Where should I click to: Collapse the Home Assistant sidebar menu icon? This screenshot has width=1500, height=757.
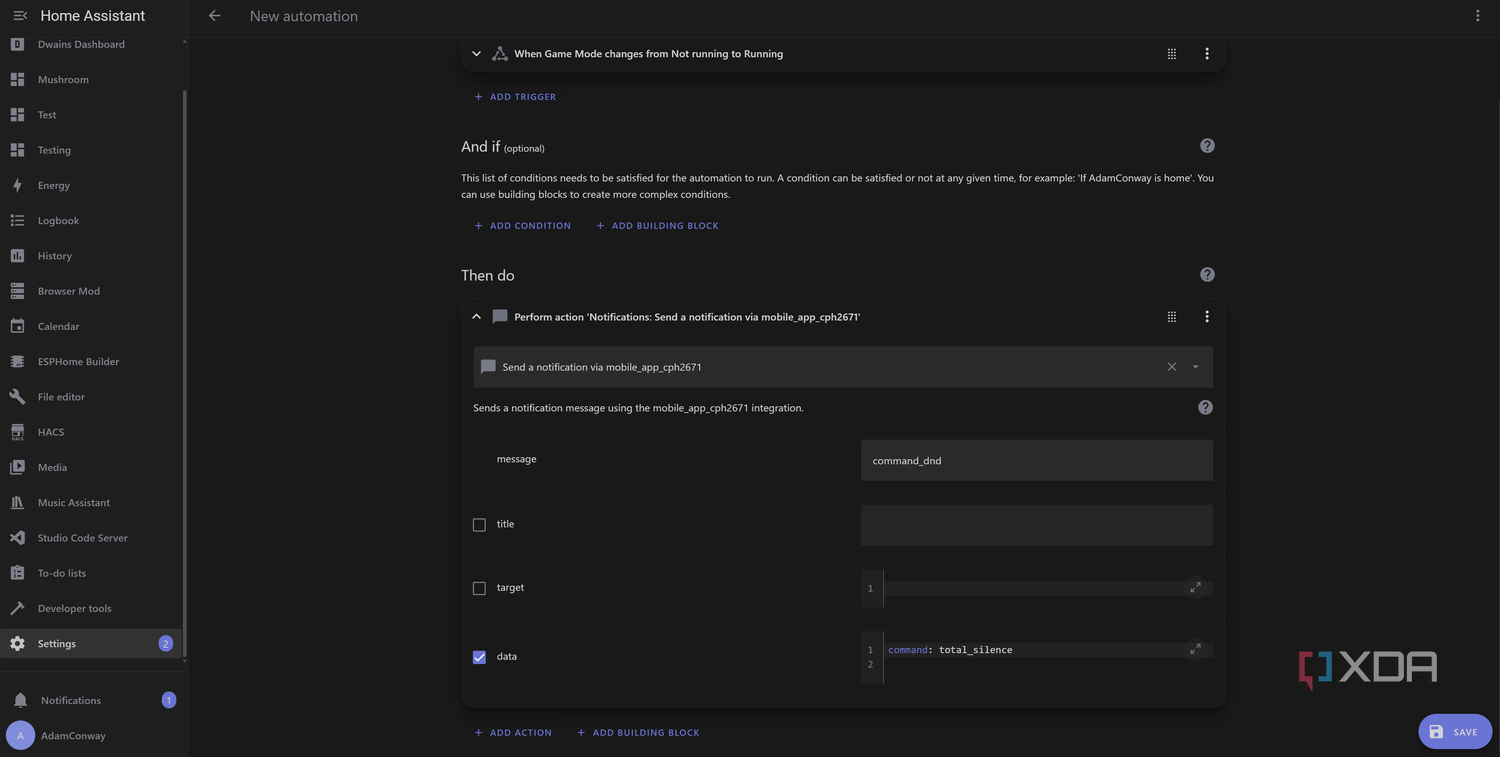[x=20, y=16]
